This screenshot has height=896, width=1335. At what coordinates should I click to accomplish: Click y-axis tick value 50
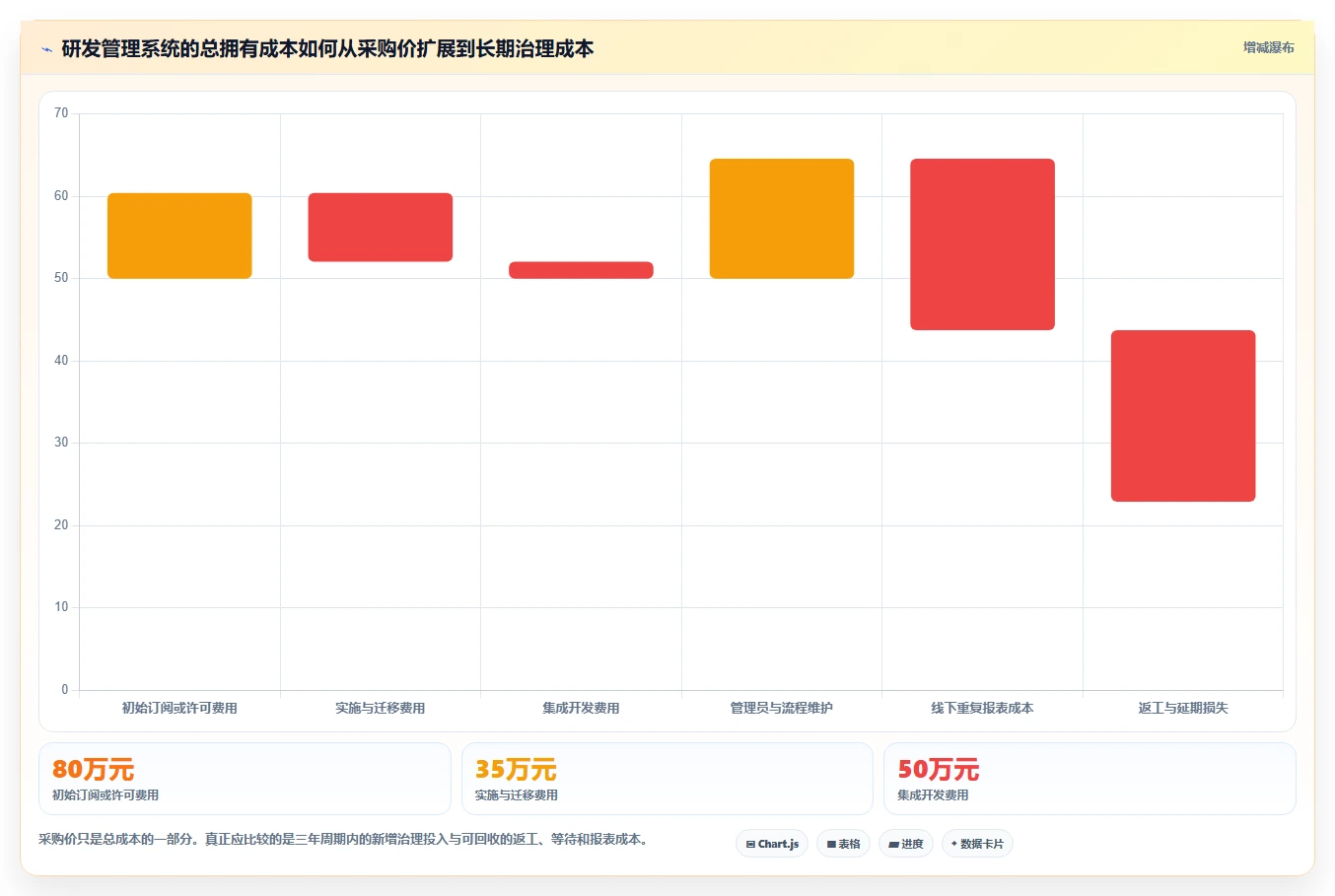tap(61, 278)
